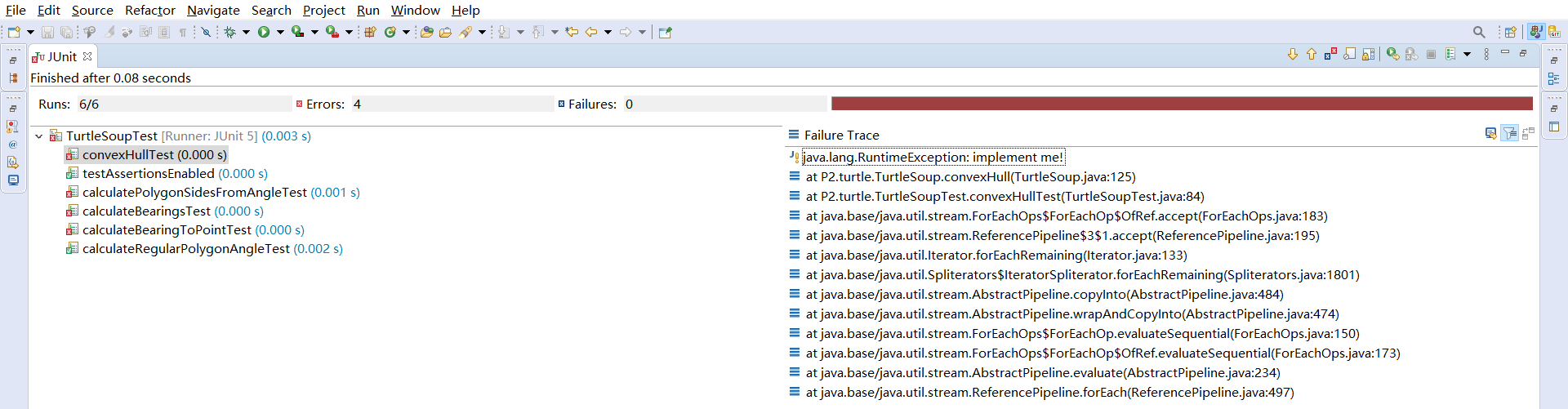Open the Navigate menu
Image resolution: width=1568 pixels, height=409 pixels.
213,10
